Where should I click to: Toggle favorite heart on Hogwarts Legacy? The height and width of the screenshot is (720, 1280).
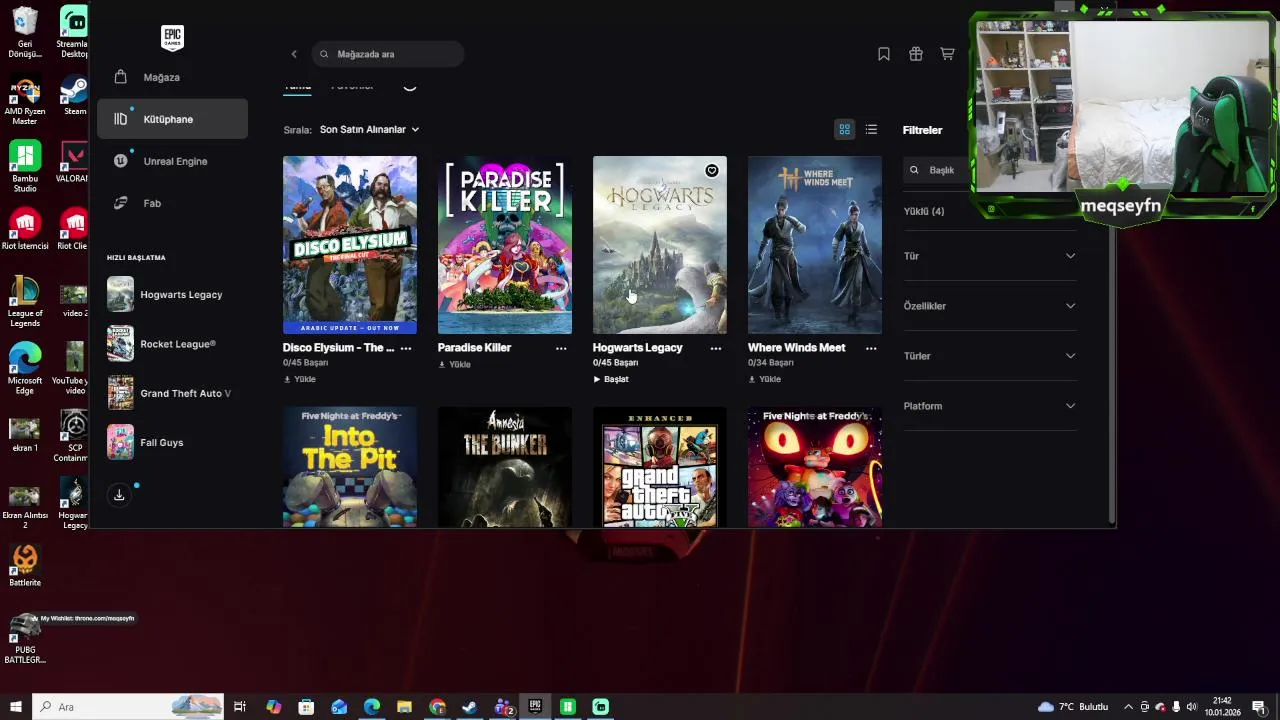pos(712,170)
